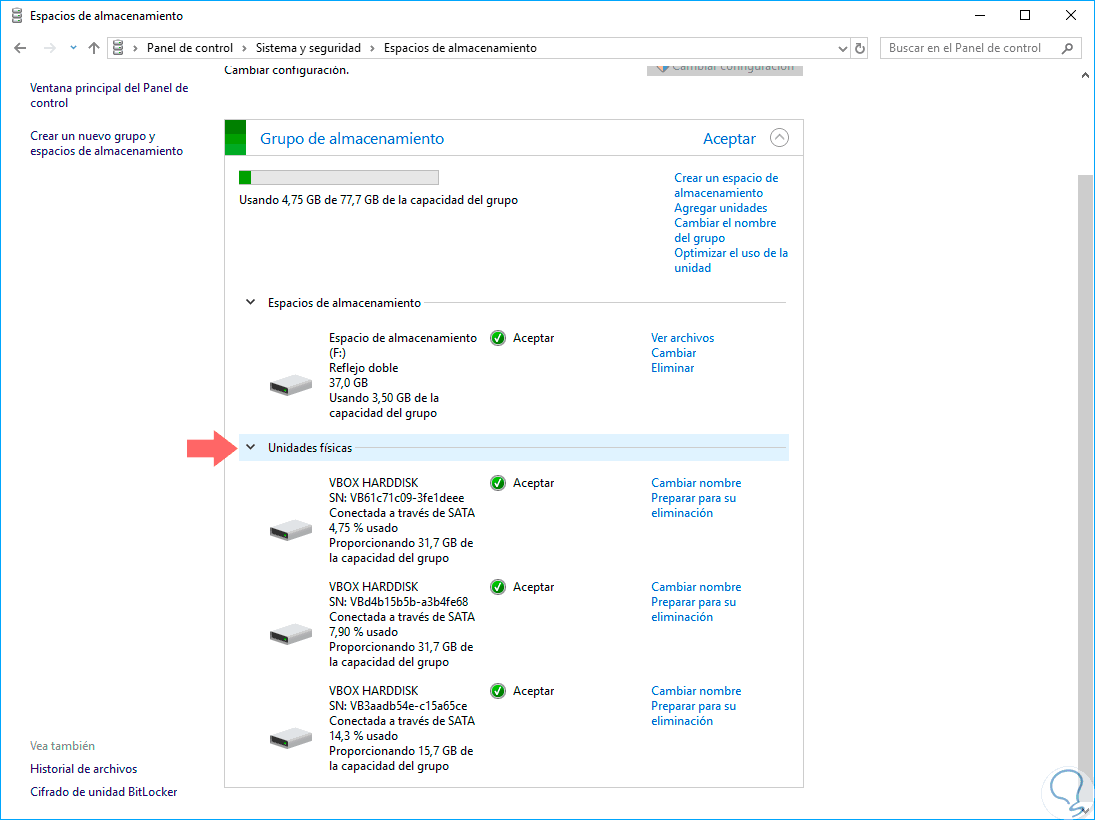Click text 37,0 GB
This screenshot has width=1095, height=820.
pyautogui.click(x=348, y=383)
